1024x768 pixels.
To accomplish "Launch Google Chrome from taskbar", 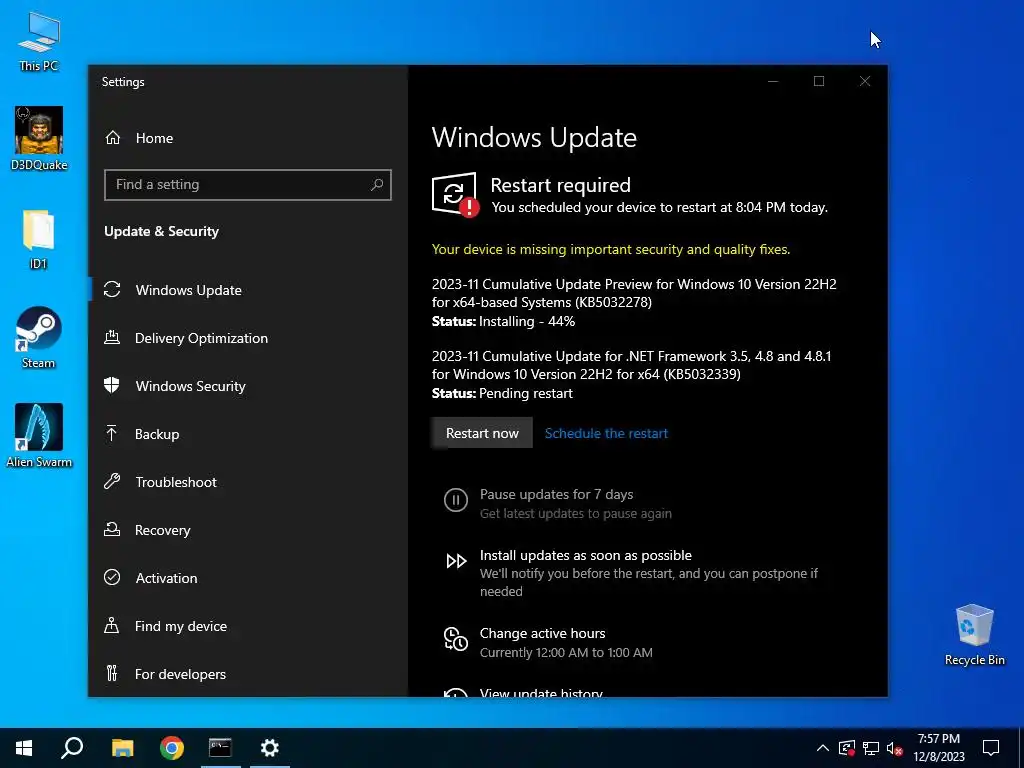I will coord(172,748).
